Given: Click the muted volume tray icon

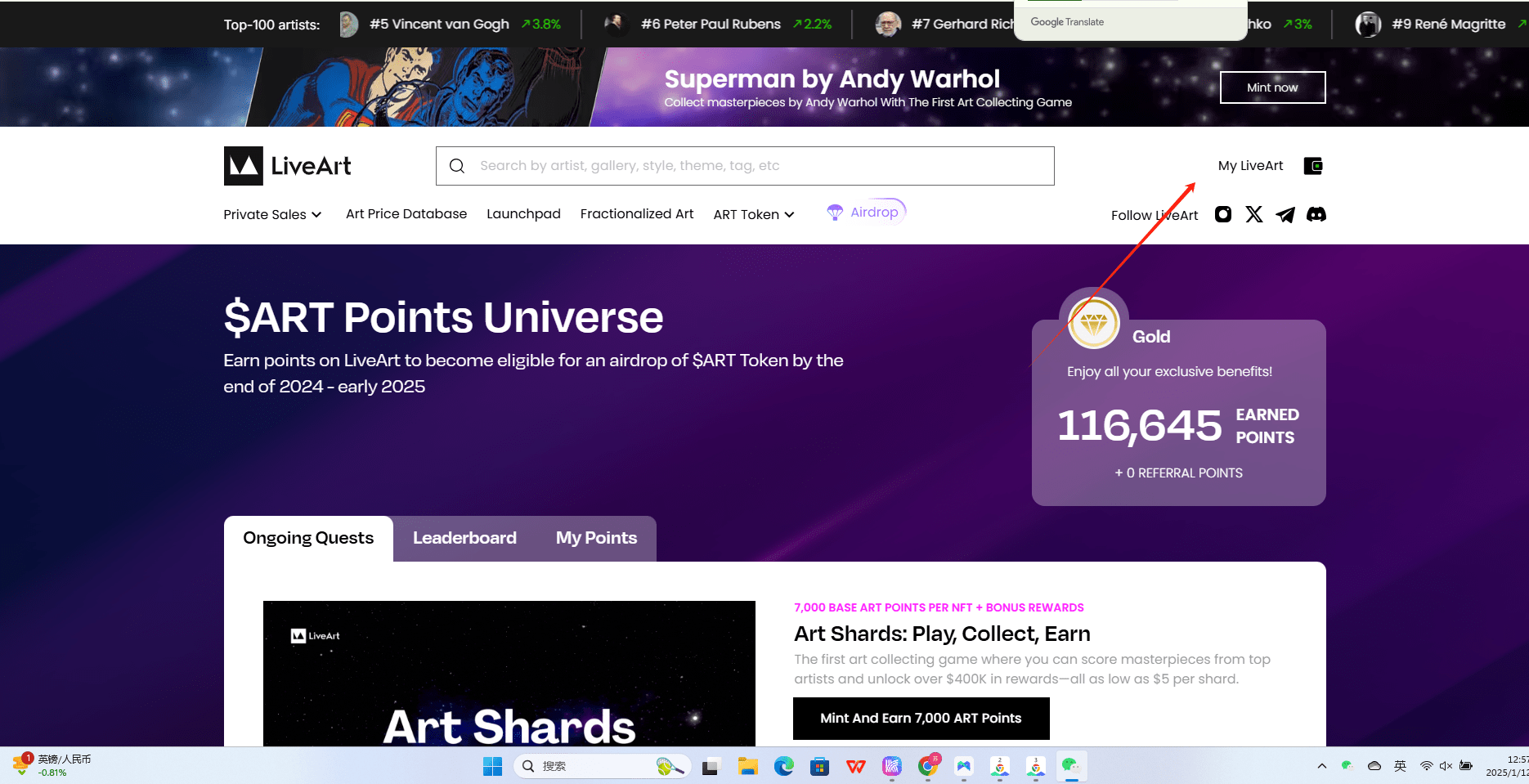Looking at the screenshot, I should pyautogui.click(x=1446, y=766).
